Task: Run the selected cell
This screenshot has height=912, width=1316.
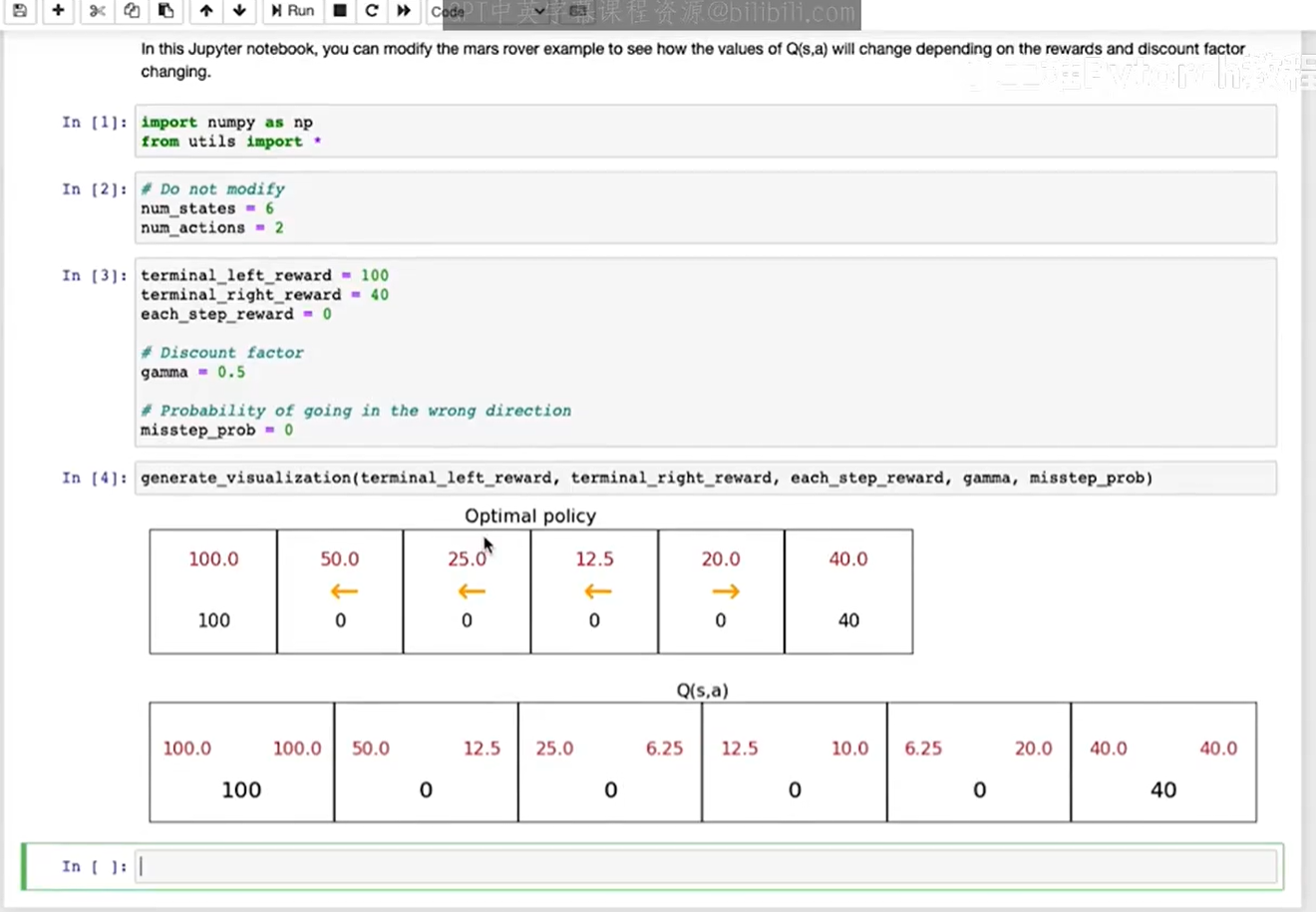Action: (292, 11)
